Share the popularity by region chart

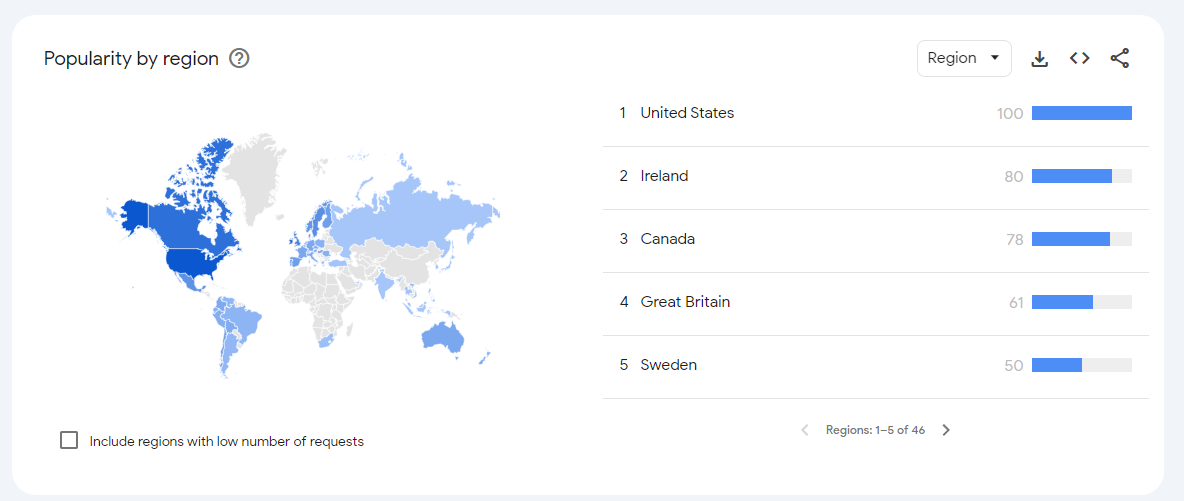tap(1120, 58)
